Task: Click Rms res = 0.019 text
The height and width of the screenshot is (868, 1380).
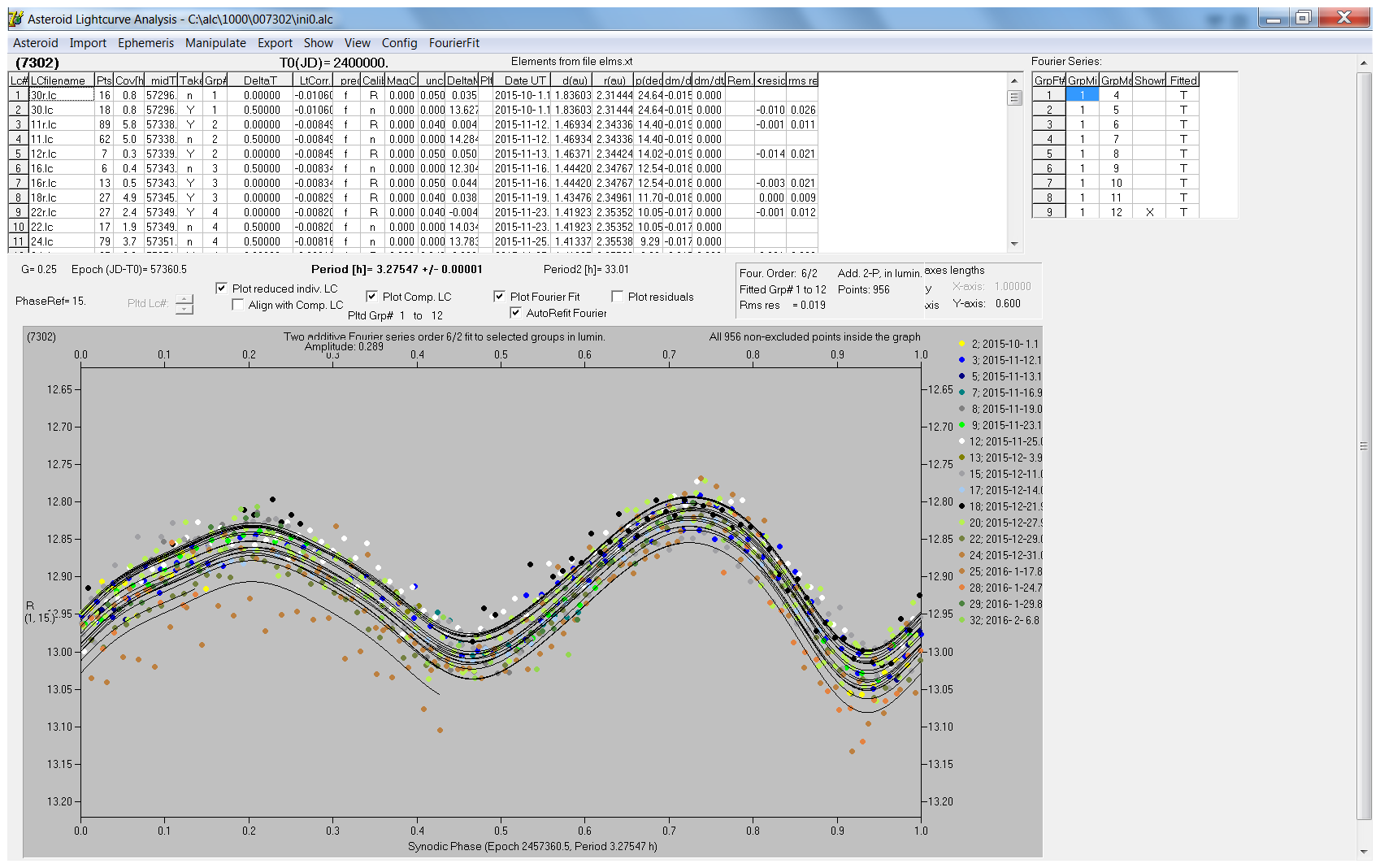Action: click(782, 306)
